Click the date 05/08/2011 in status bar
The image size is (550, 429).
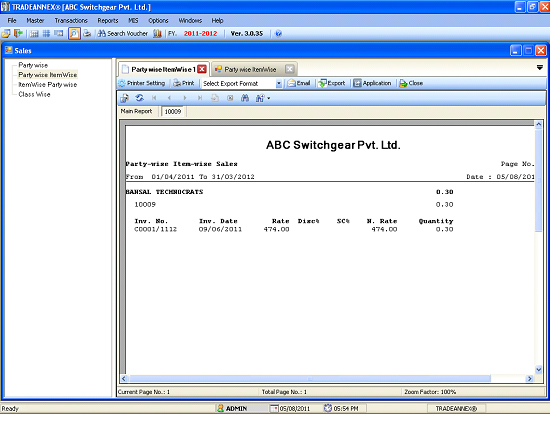tap(290, 408)
